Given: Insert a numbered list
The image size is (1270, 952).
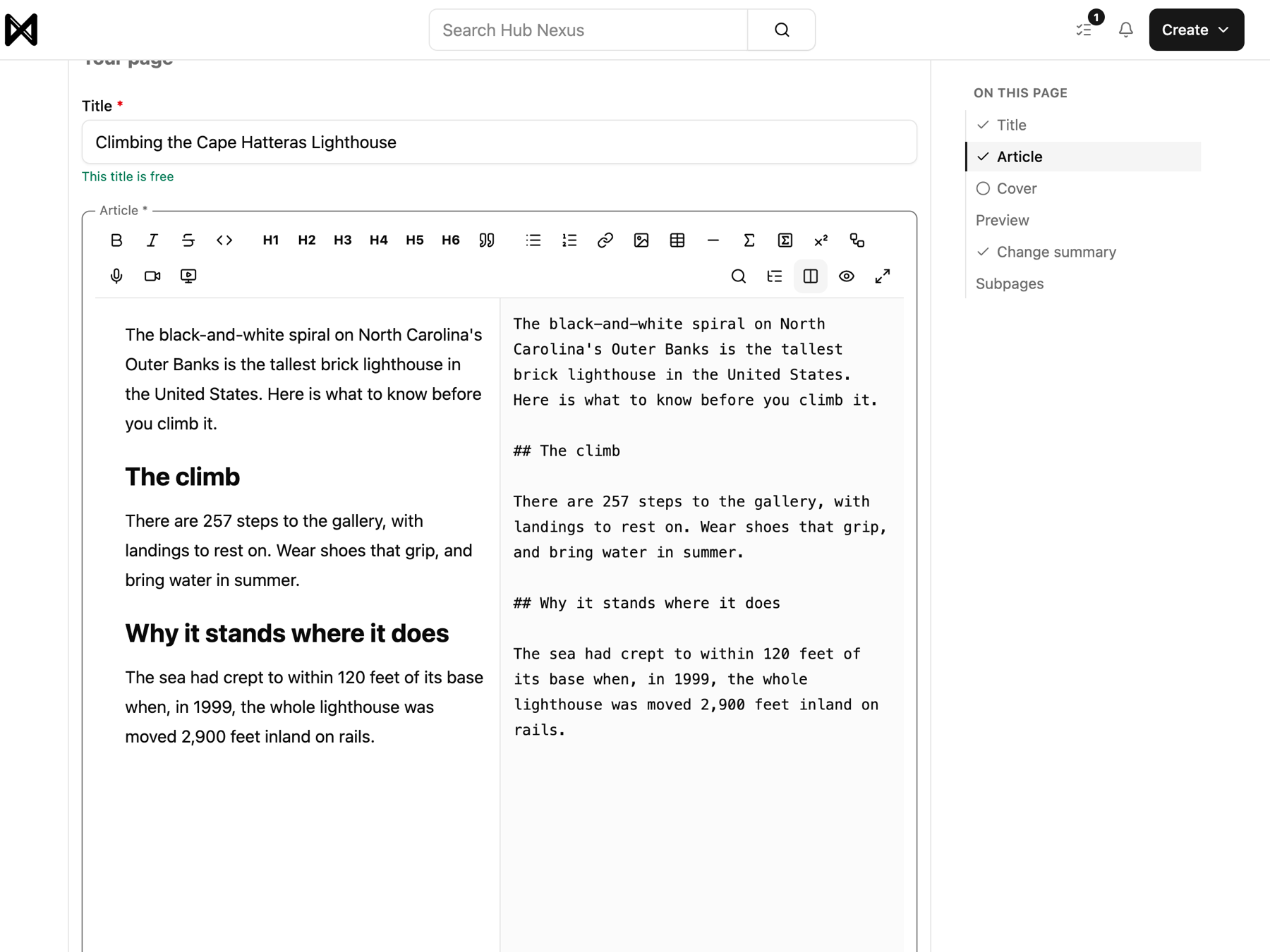Looking at the screenshot, I should 569,240.
